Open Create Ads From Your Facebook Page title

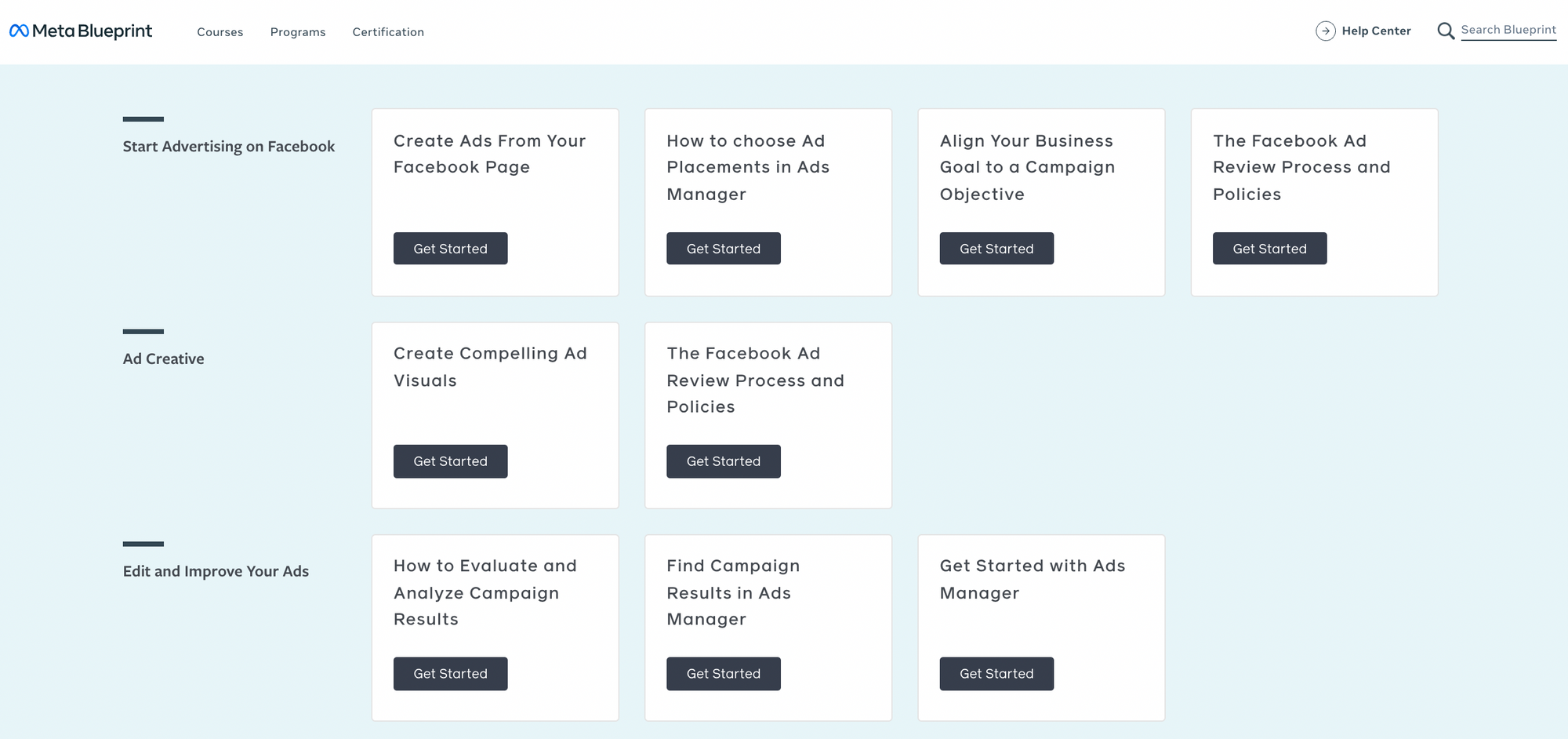pyautogui.click(x=490, y=154)
